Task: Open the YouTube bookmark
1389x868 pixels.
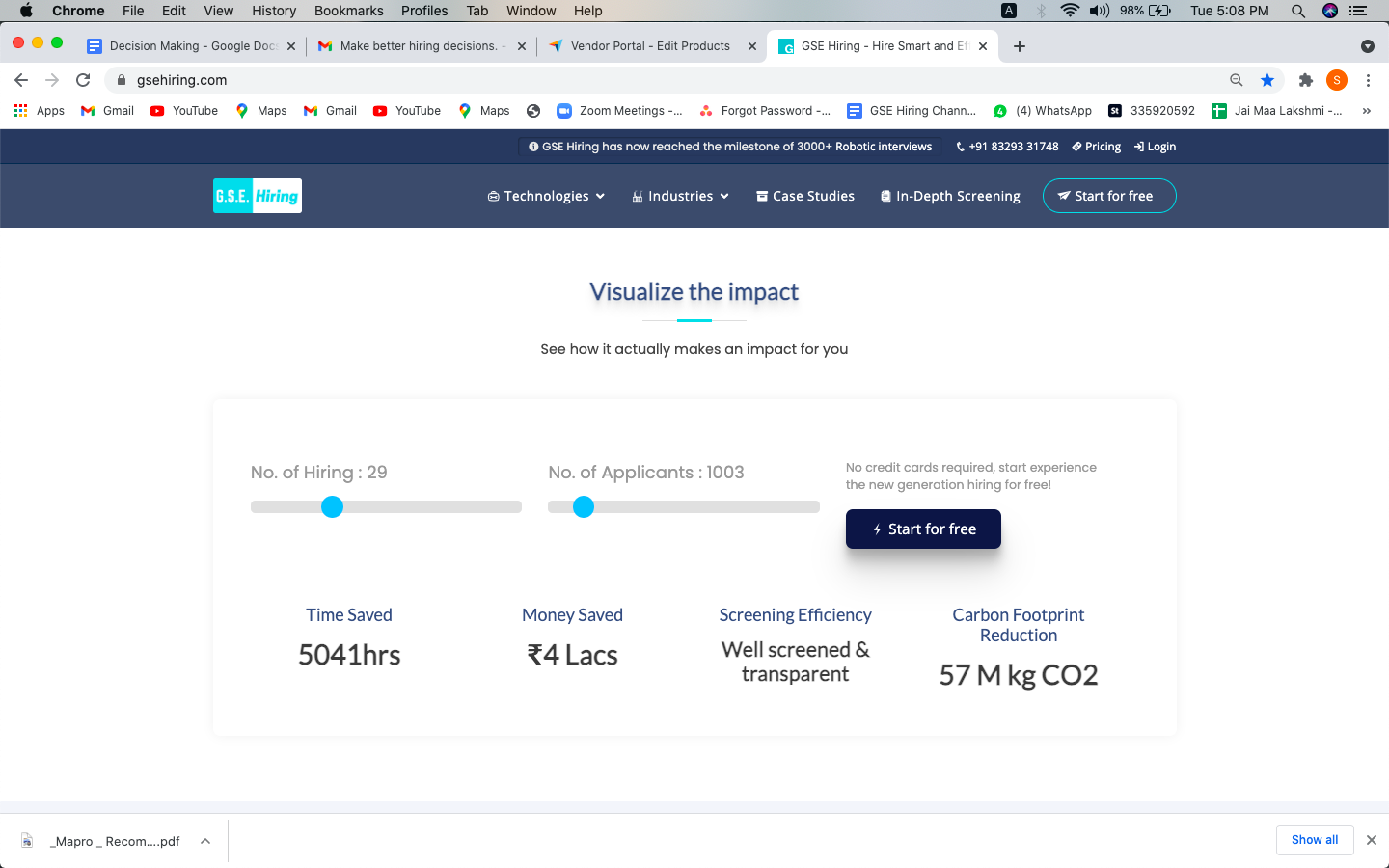Action: tap(183, 110)
